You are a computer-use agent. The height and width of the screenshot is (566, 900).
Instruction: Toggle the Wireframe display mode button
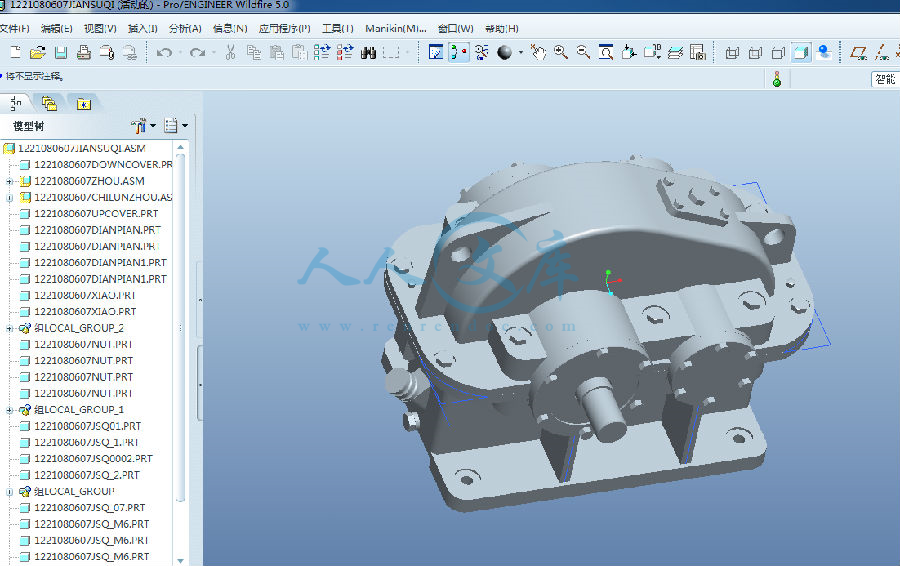click(x=732, y=52)
